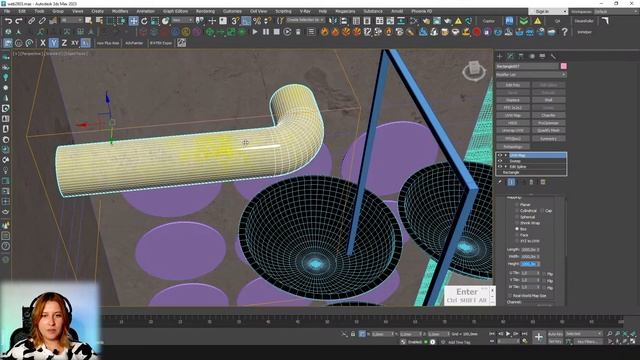This screenshot has height=360, width=640.
Task: Open the Display tab in the command panel
Action: click(x=542, y=56)
